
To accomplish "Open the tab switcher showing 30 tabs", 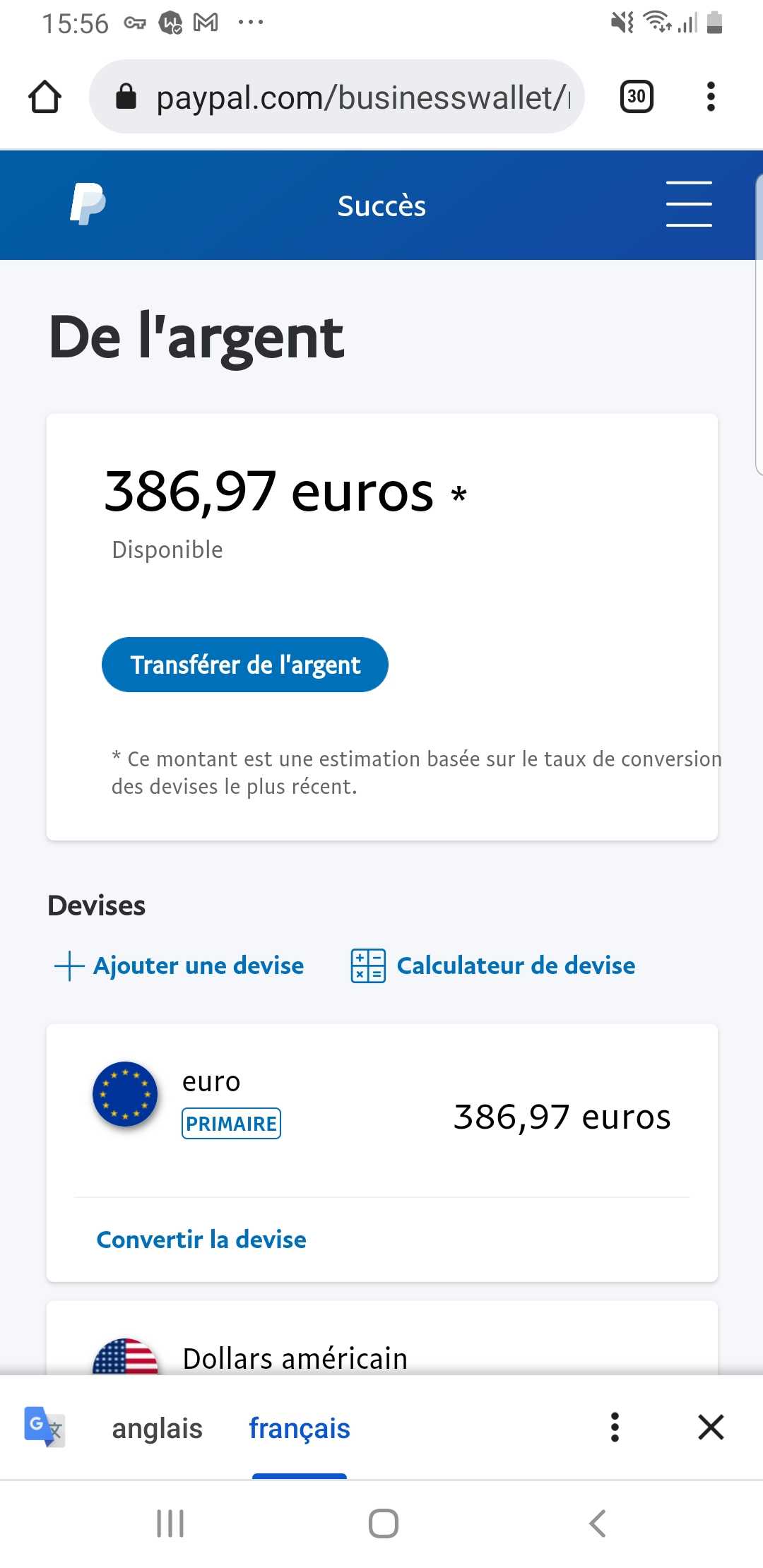I will [x=636, y=97].
